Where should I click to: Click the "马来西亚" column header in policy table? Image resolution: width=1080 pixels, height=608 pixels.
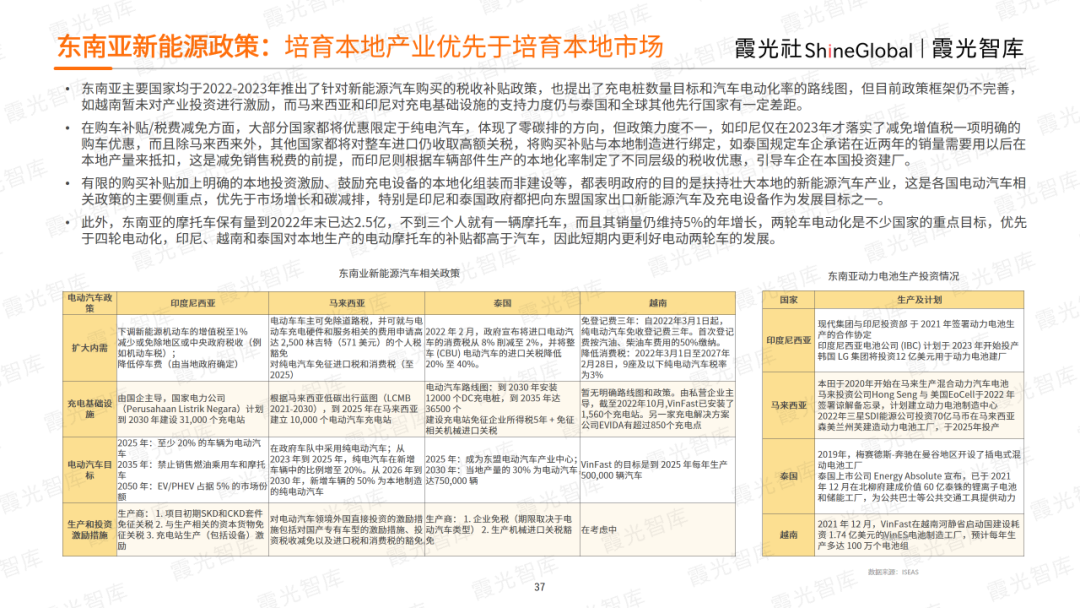(x=346, y=303)
